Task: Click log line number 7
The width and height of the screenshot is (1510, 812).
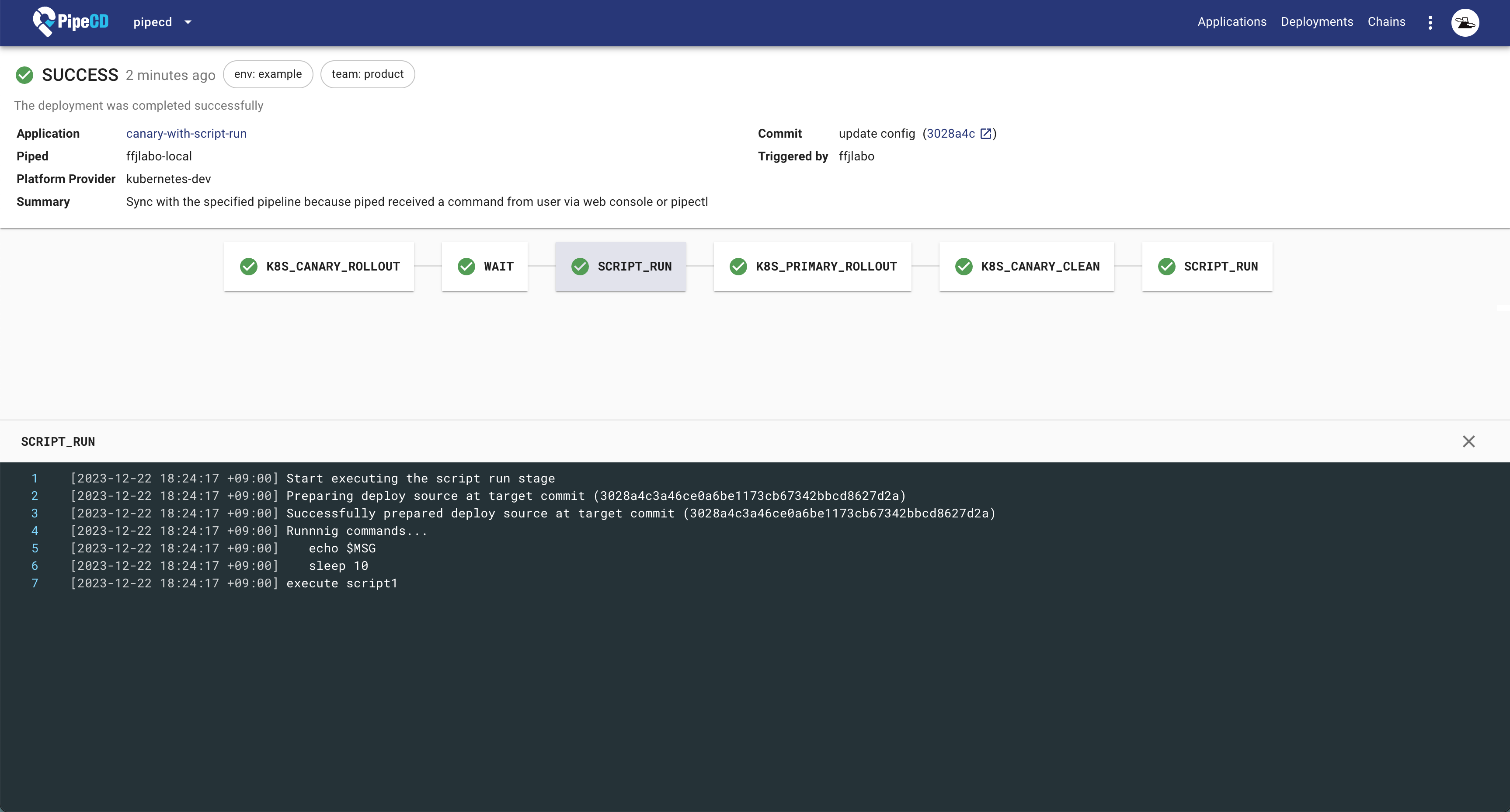Action: point(35,583)
